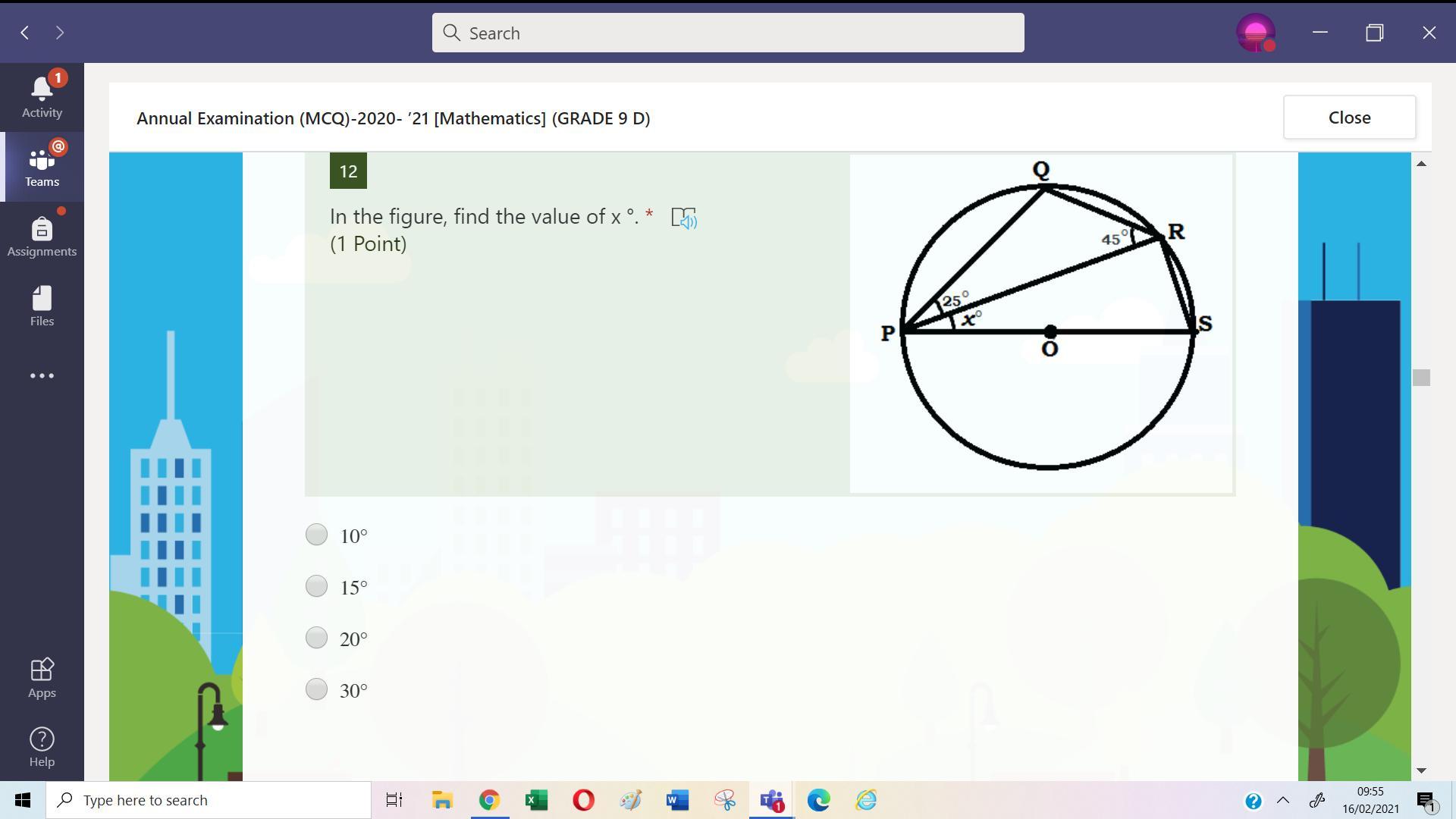Go back with the left arrow
Screen dimensions: 1456x819
tap(25, 33)
